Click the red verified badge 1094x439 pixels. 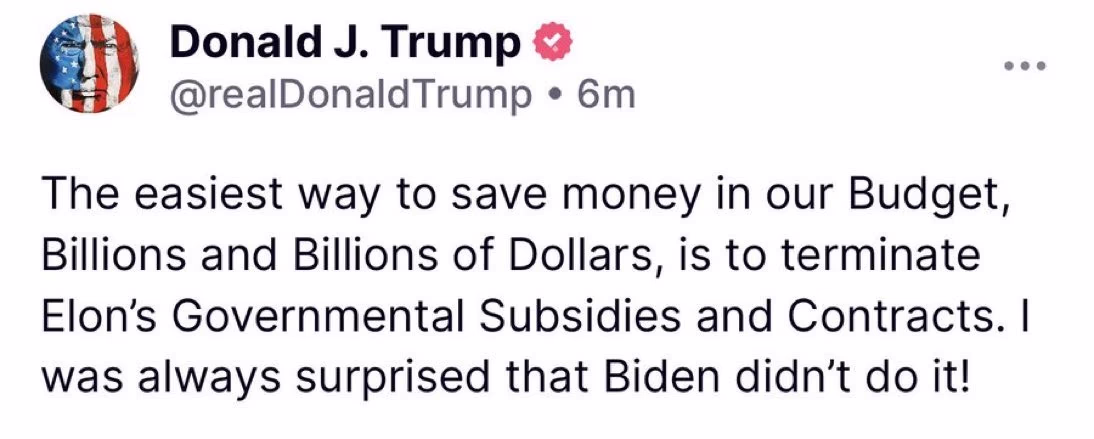pyautogui.click(x=549, y=43)
